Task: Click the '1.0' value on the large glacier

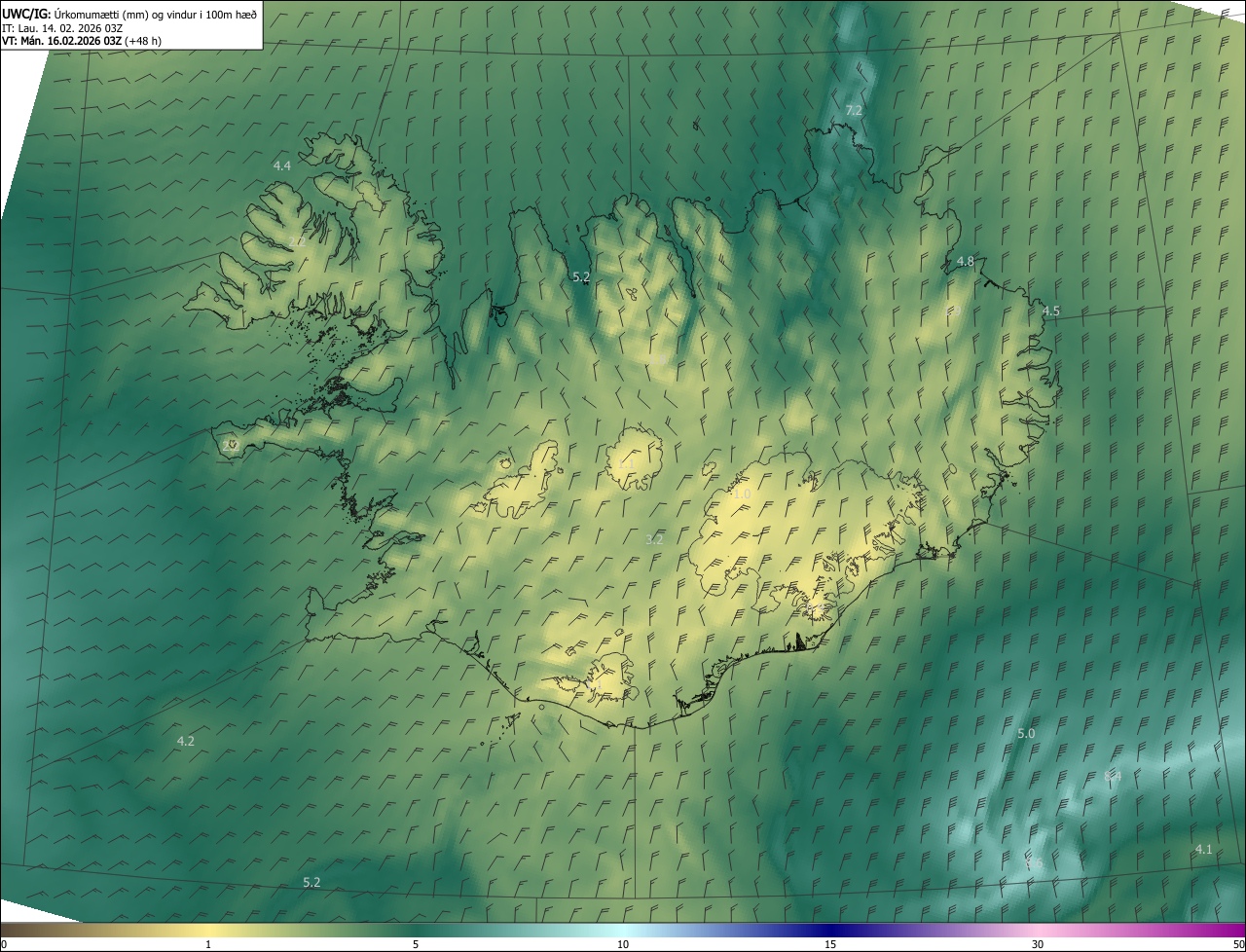Action: point(742,494)
